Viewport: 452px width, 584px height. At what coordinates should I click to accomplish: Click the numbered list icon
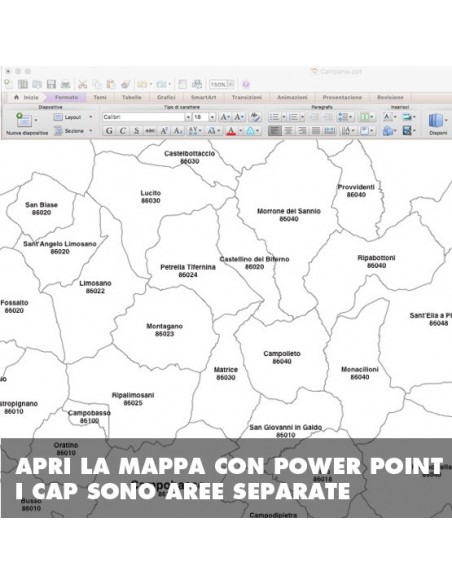(294, 117)
